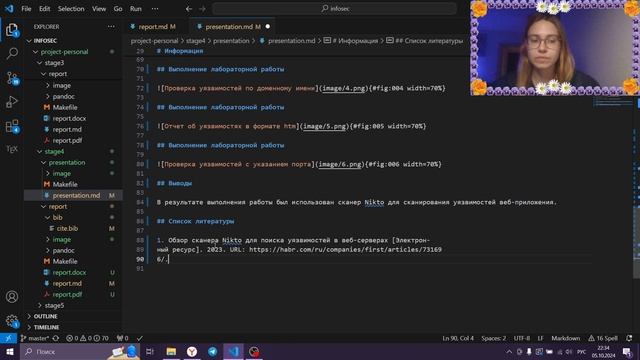Open the Go menu
Viewport: 640px width, 360px height.
click(x=118, y=9)
